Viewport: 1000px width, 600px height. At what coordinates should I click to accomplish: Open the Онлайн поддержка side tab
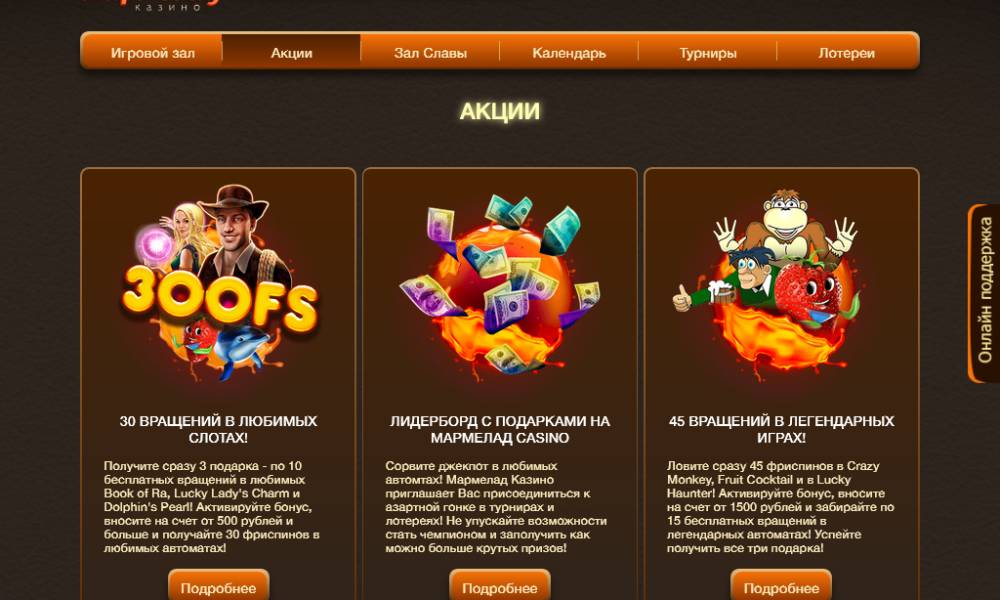(984, 293)
